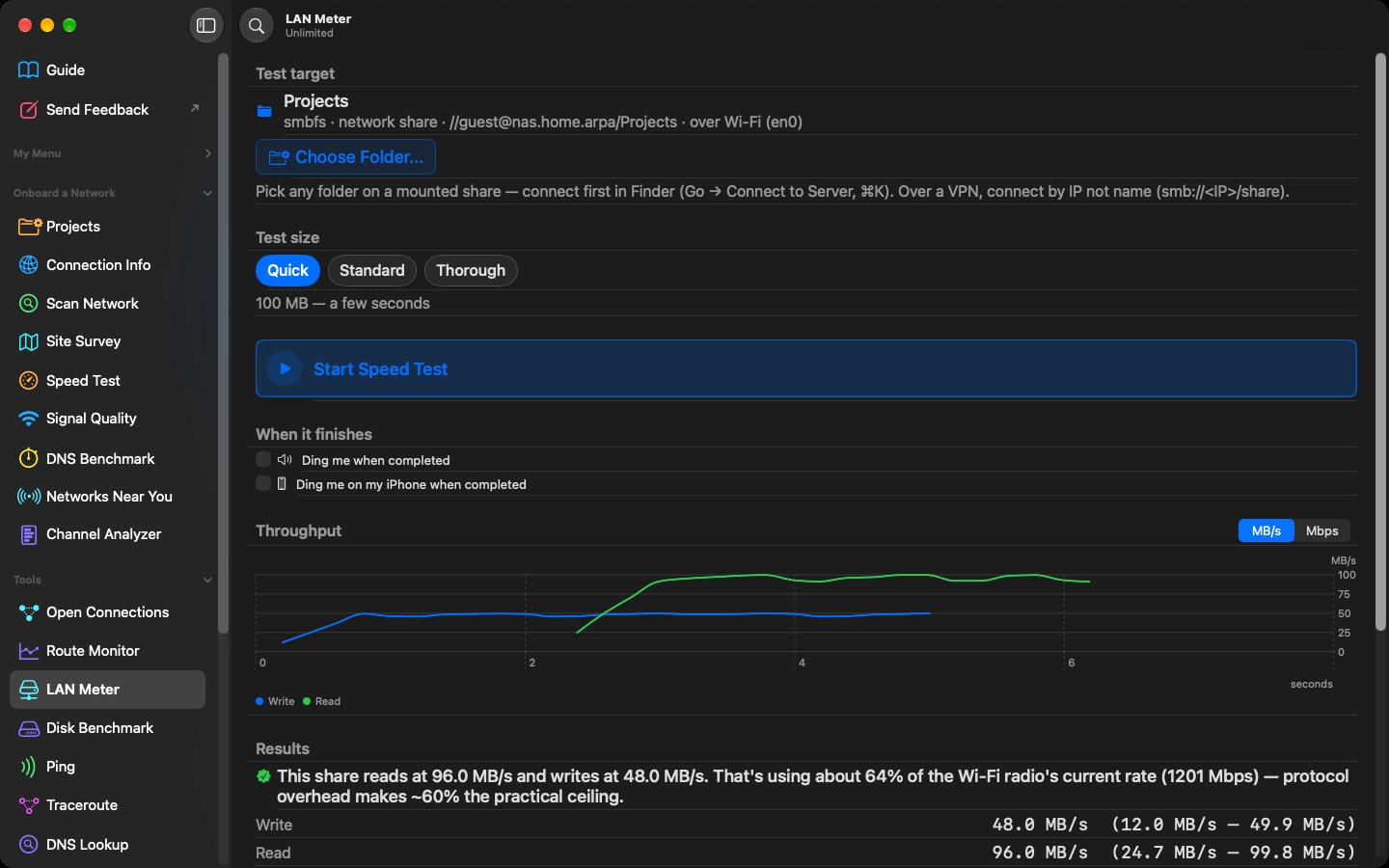Click the sidebar vertical scrollbar

[x=224, y=342]
